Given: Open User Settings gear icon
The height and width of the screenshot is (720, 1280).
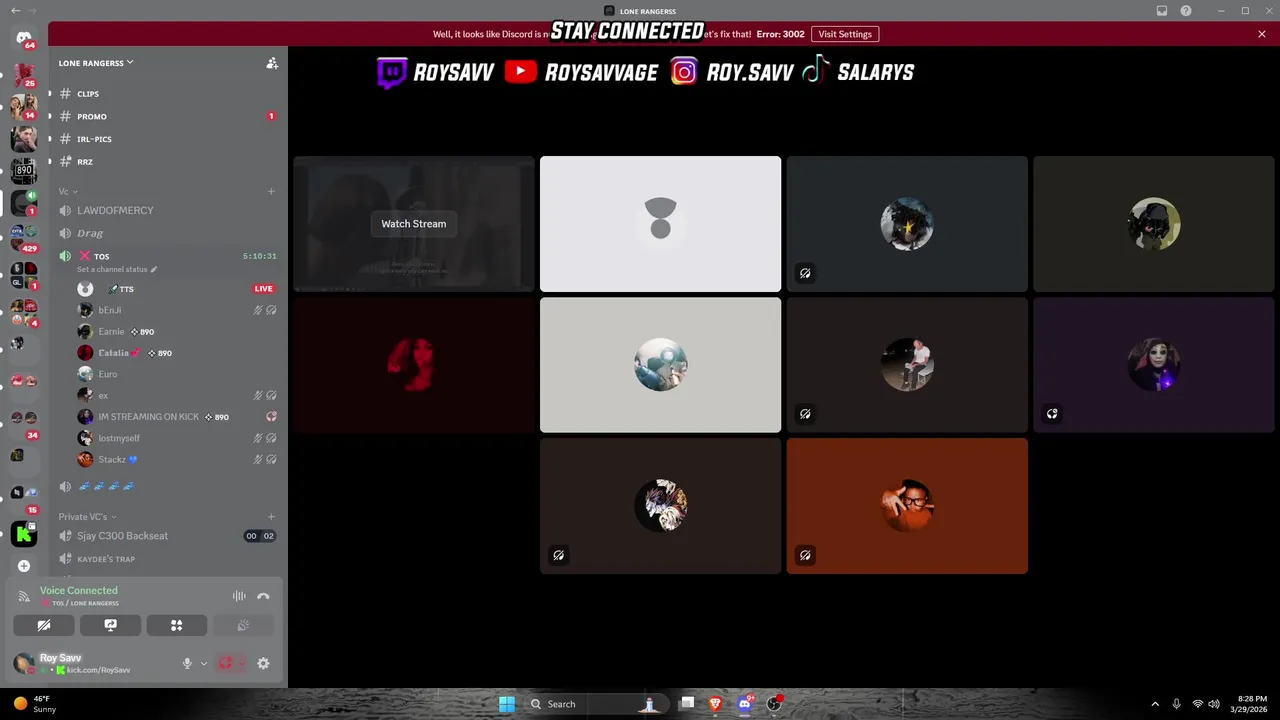Looking at the screenshot, I should tap(263, 663).
